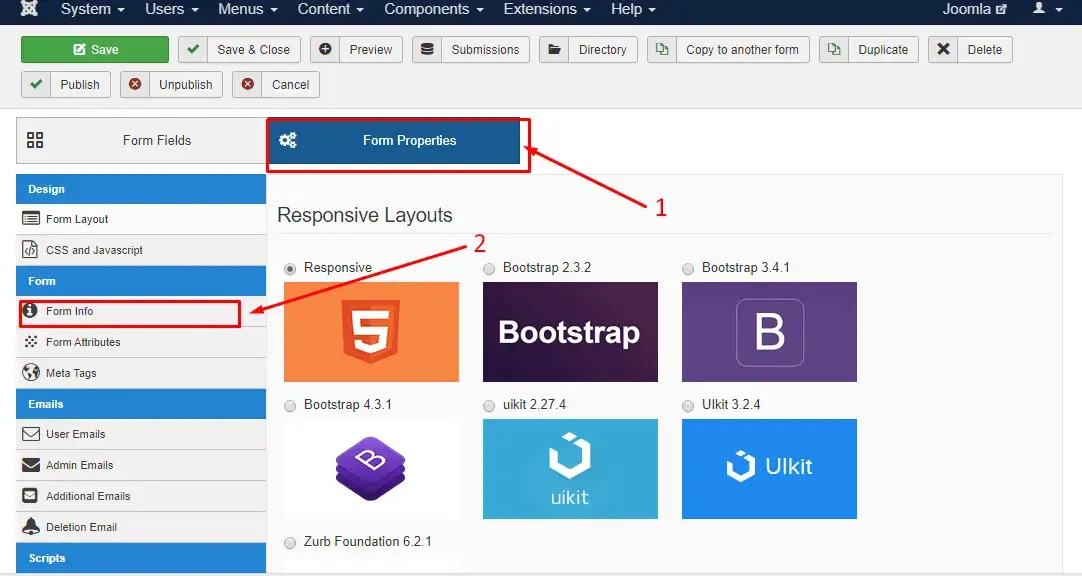The width and height of the screenshot is (1082, 576).
Task: Click the Submissions database icon
Action: [427, 49]
